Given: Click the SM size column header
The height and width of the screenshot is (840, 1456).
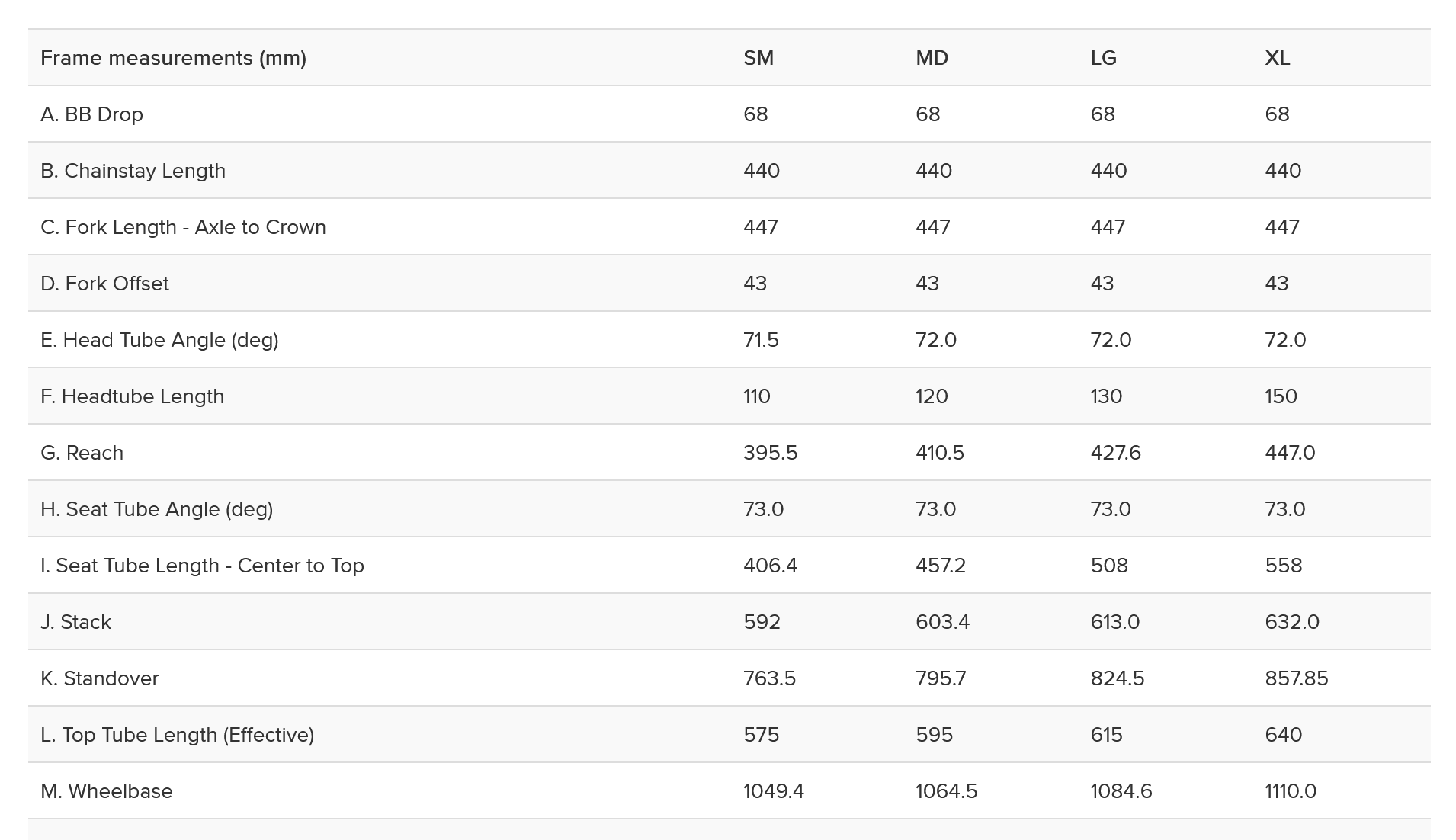Looking at the screenshot, I should 758,58.
